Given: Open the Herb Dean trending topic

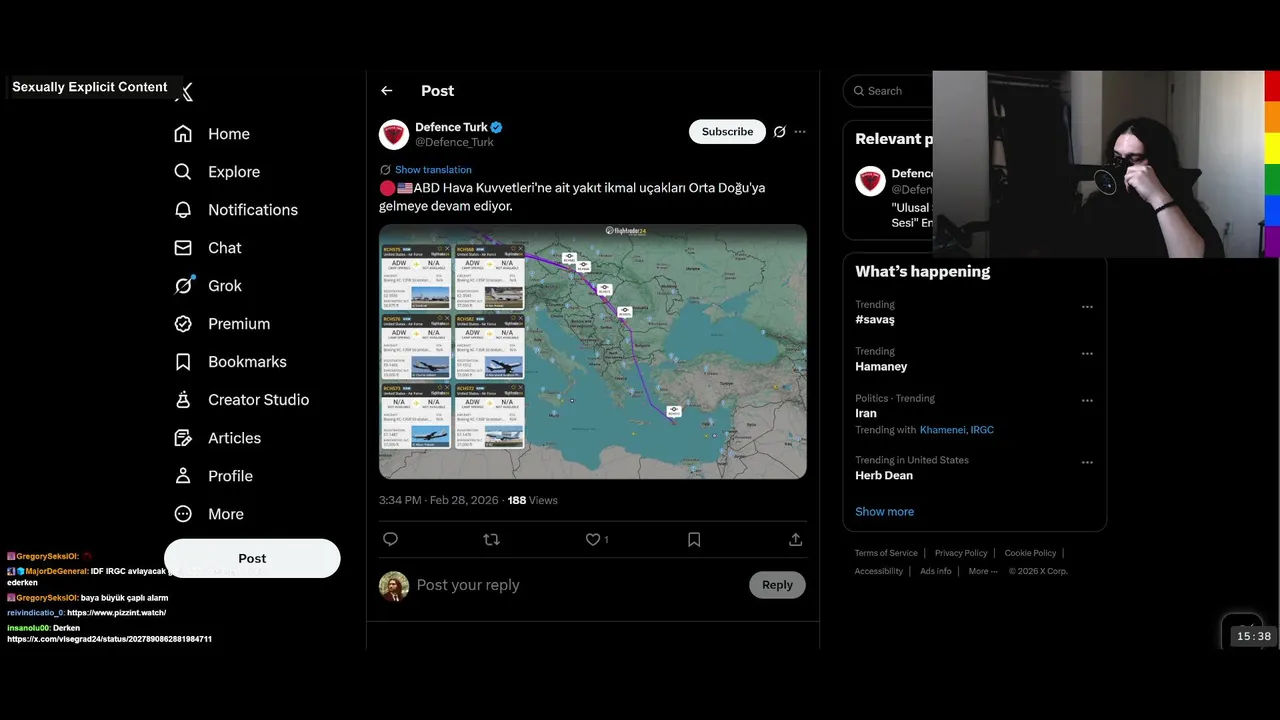Looking at the screenshot, I should click(x=884, y=476).
